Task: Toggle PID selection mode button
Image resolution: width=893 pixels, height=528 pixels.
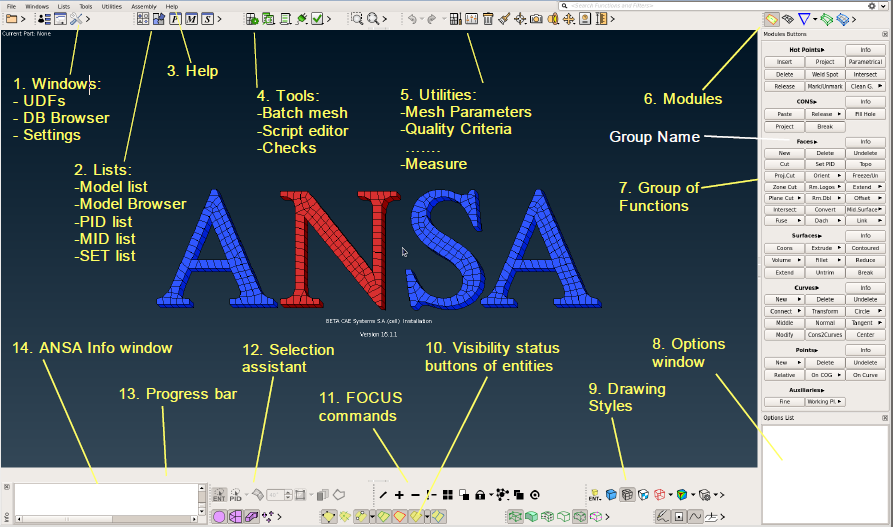Action: coord(235,495)
